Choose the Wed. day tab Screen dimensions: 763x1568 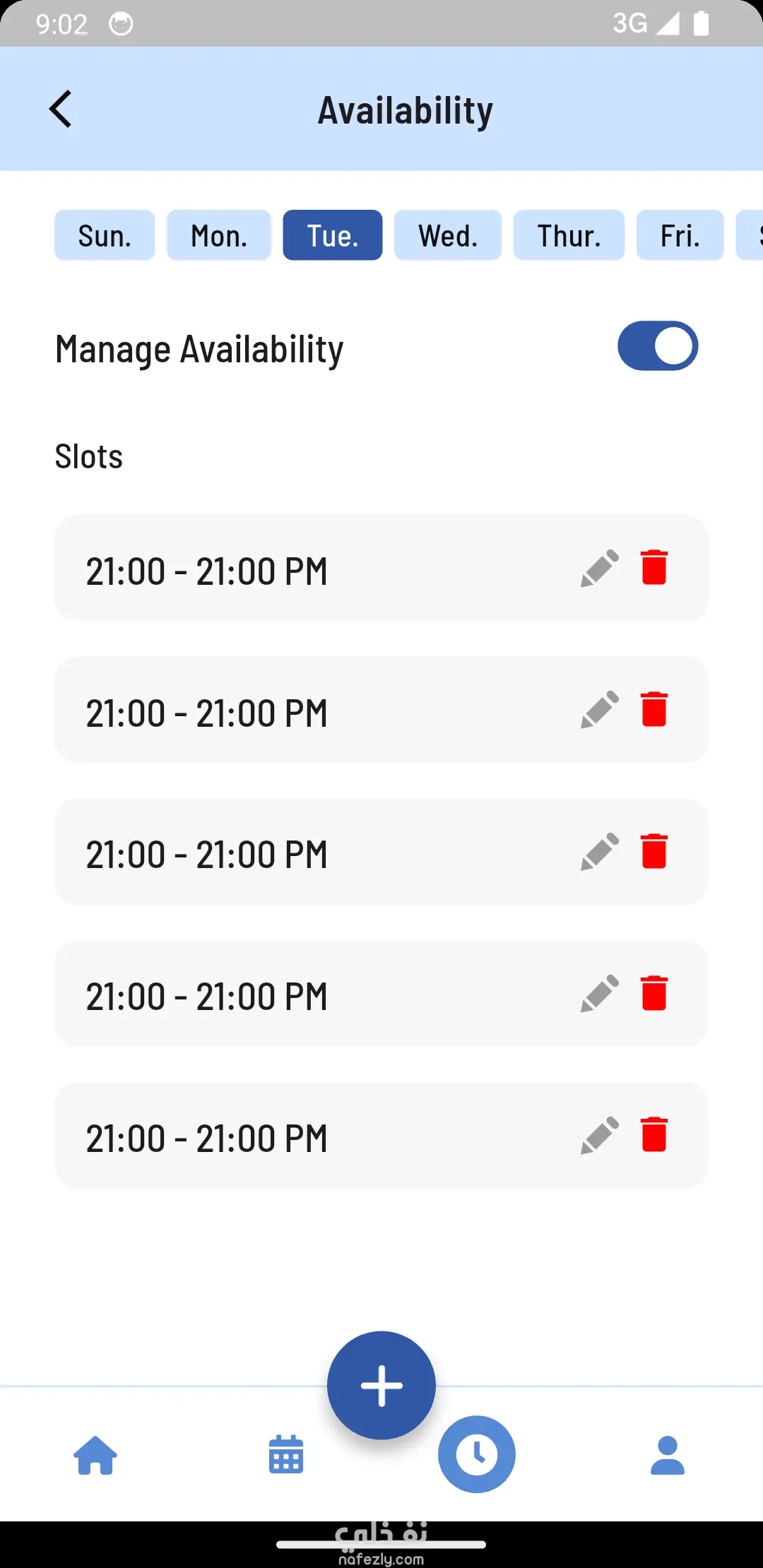click(448, 236)
